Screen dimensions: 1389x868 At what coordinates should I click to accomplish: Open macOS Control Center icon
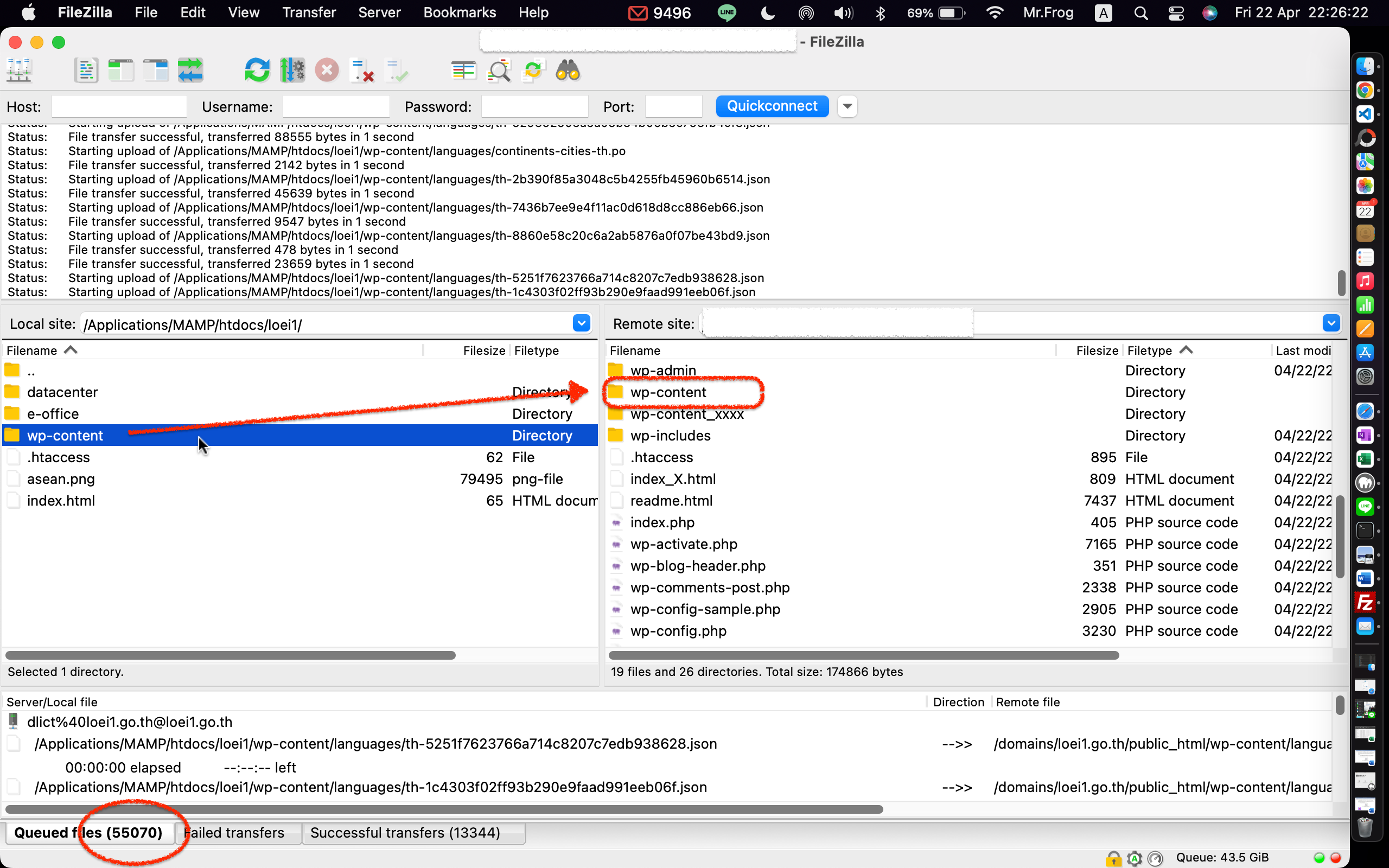tap(1175, 12)
